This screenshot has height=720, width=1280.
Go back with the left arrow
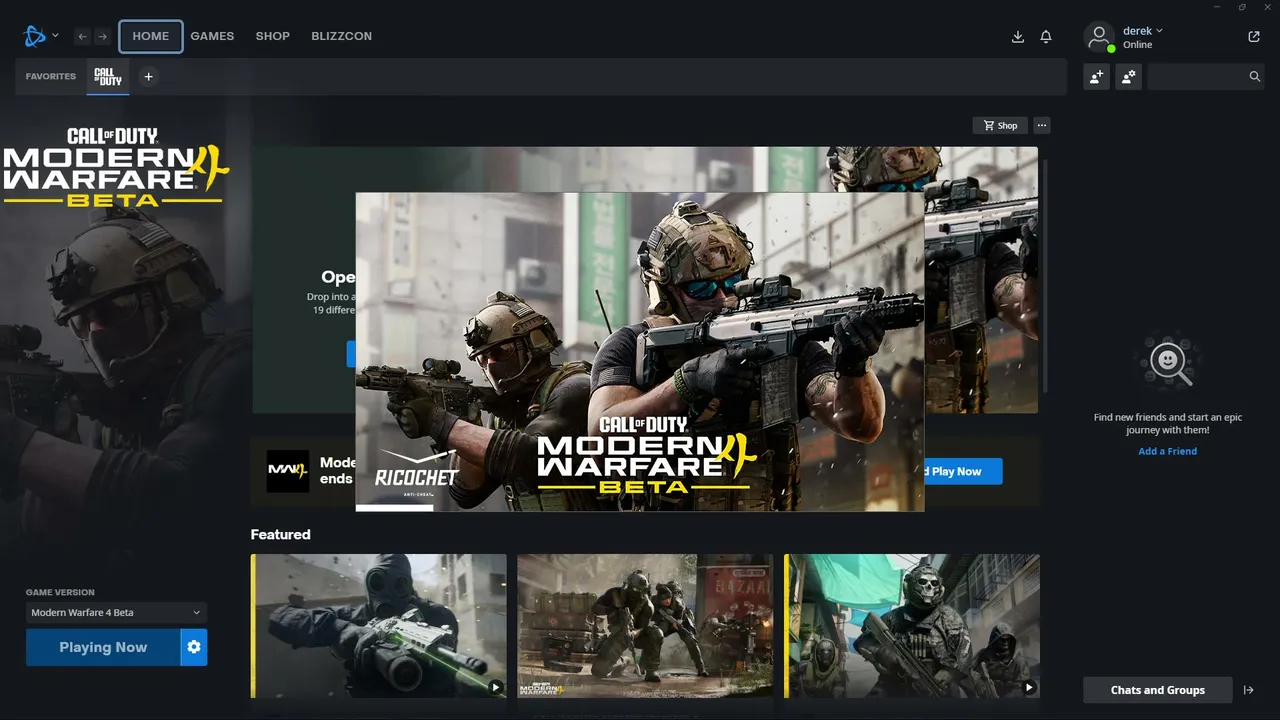point(82,37)
